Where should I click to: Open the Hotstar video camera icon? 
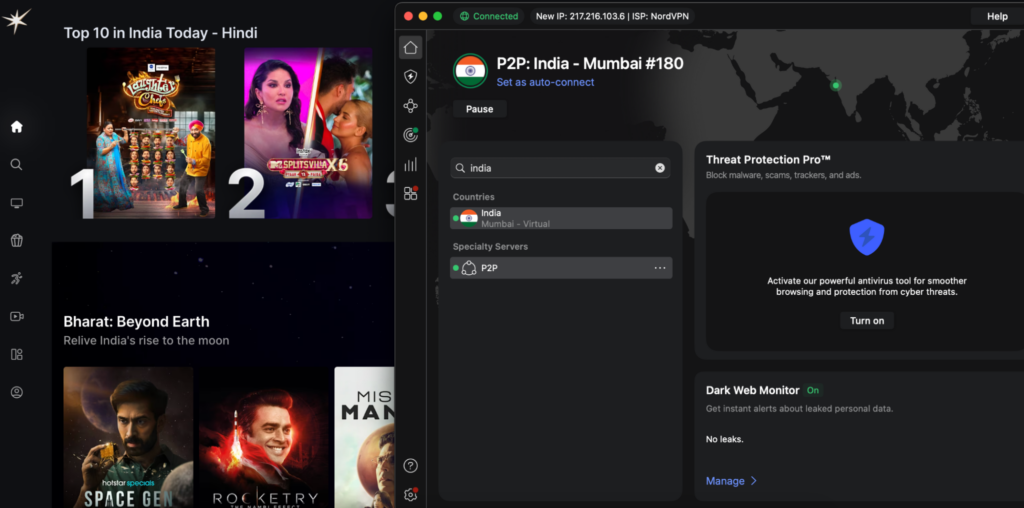[17, 317]
